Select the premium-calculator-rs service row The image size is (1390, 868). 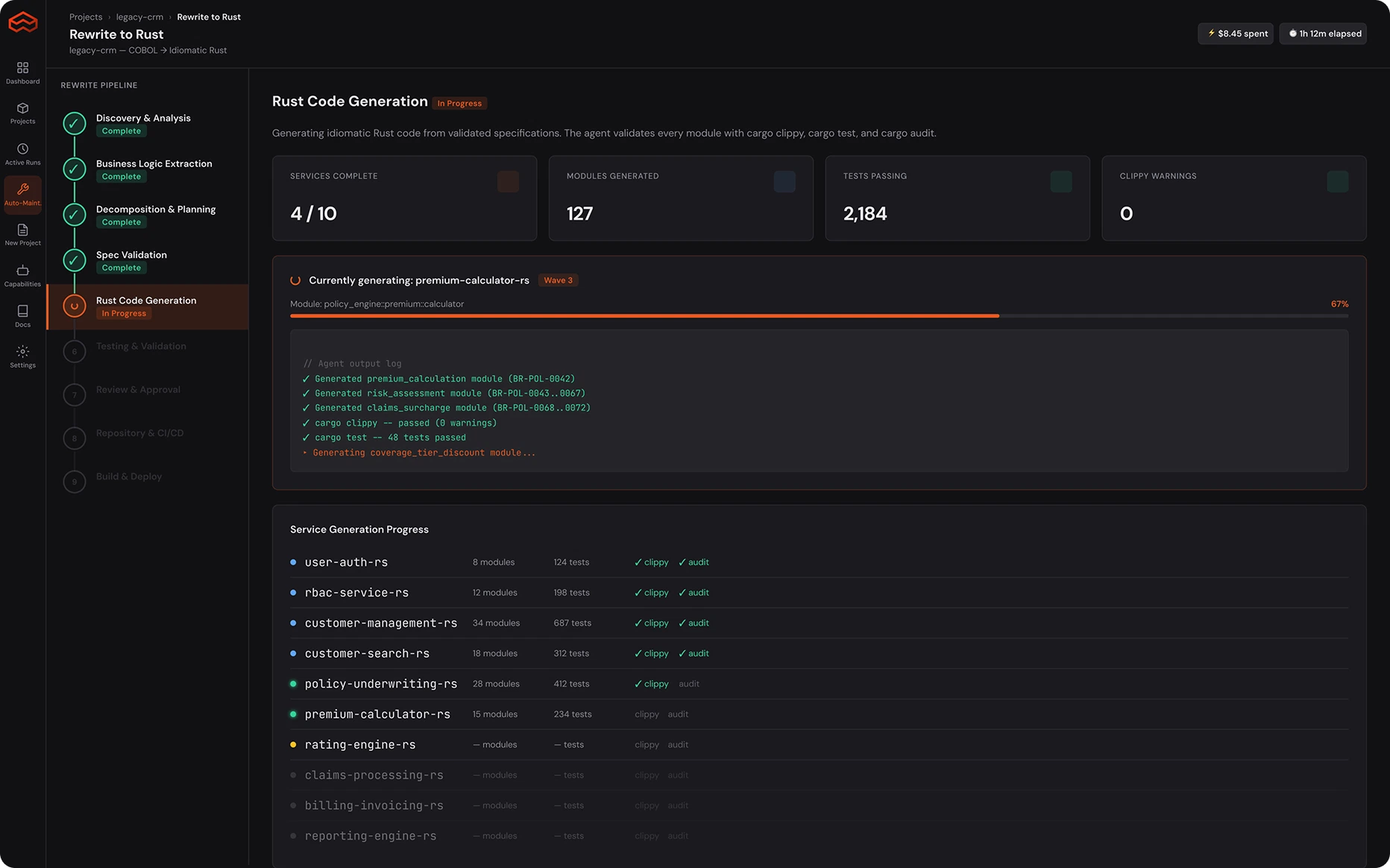tap(819, 714)
